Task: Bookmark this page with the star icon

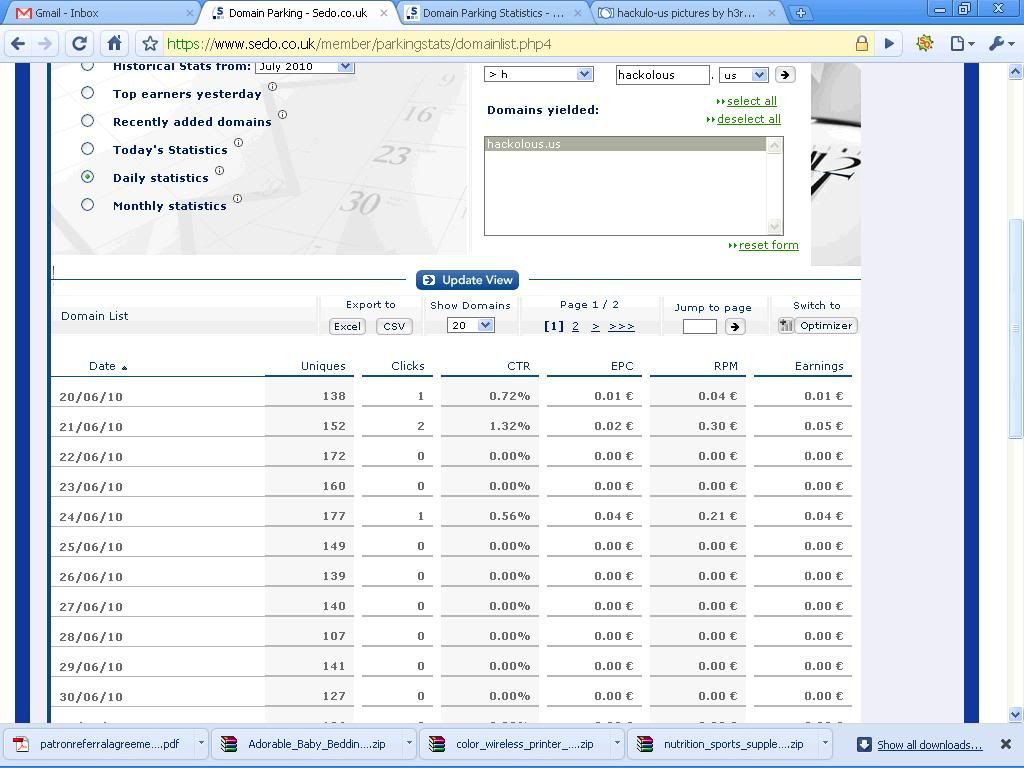Action: click(149, 43)
